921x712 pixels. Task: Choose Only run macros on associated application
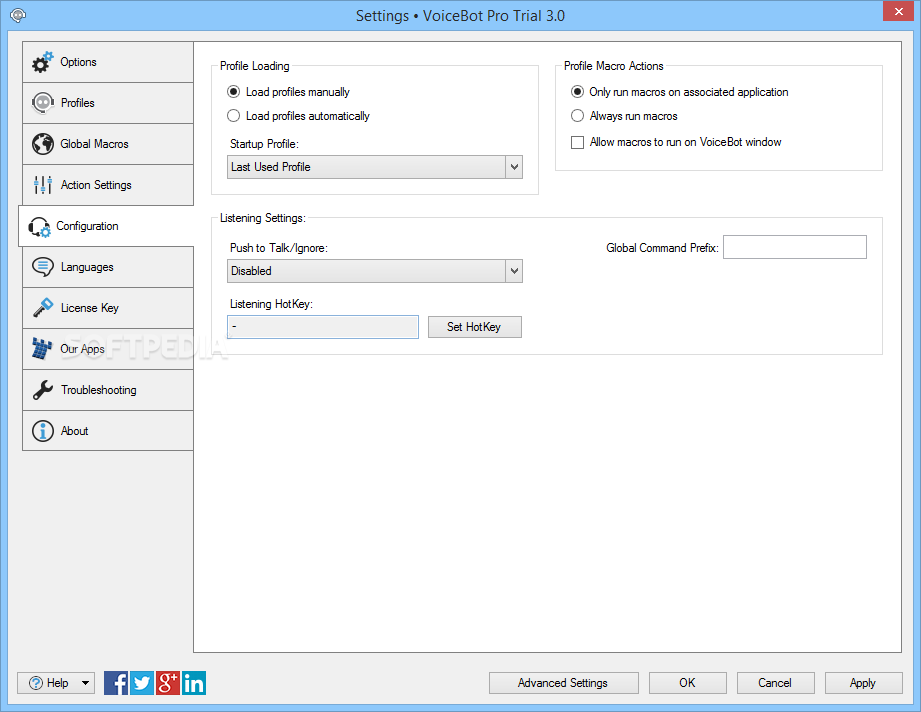(680, 92)
